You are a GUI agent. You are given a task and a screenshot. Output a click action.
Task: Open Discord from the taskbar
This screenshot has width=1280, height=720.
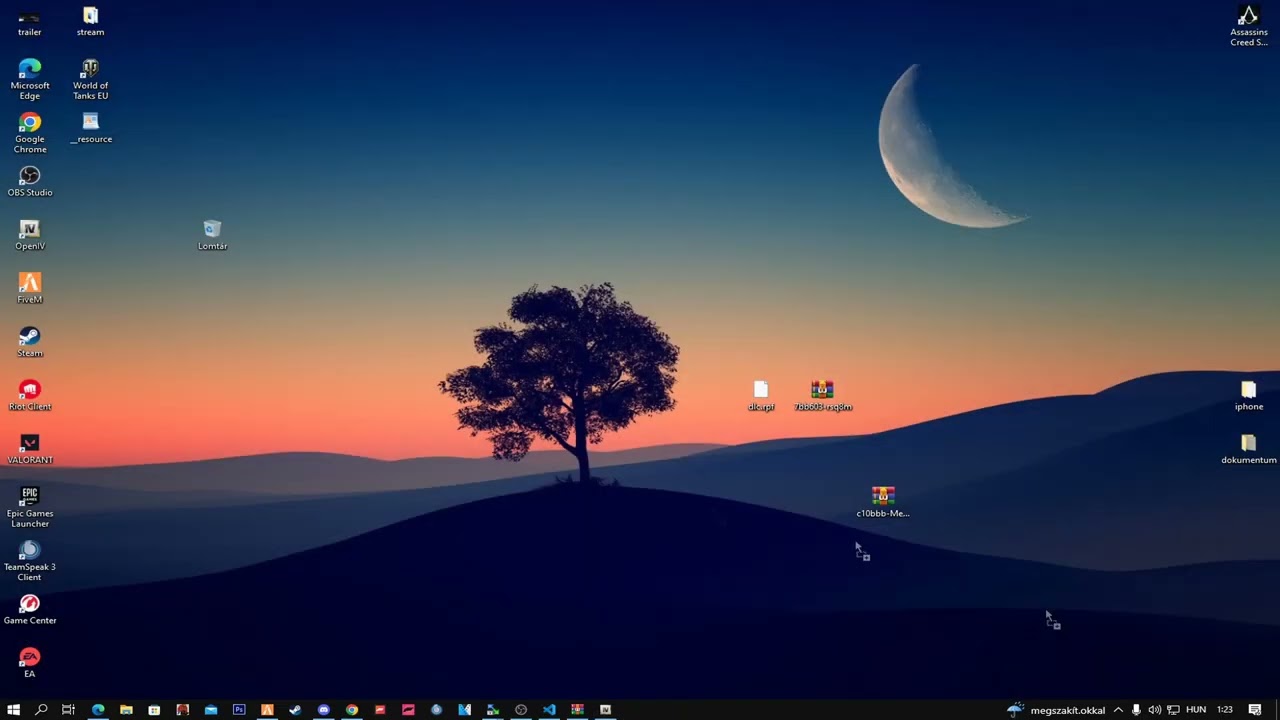[x=324, y=710]
